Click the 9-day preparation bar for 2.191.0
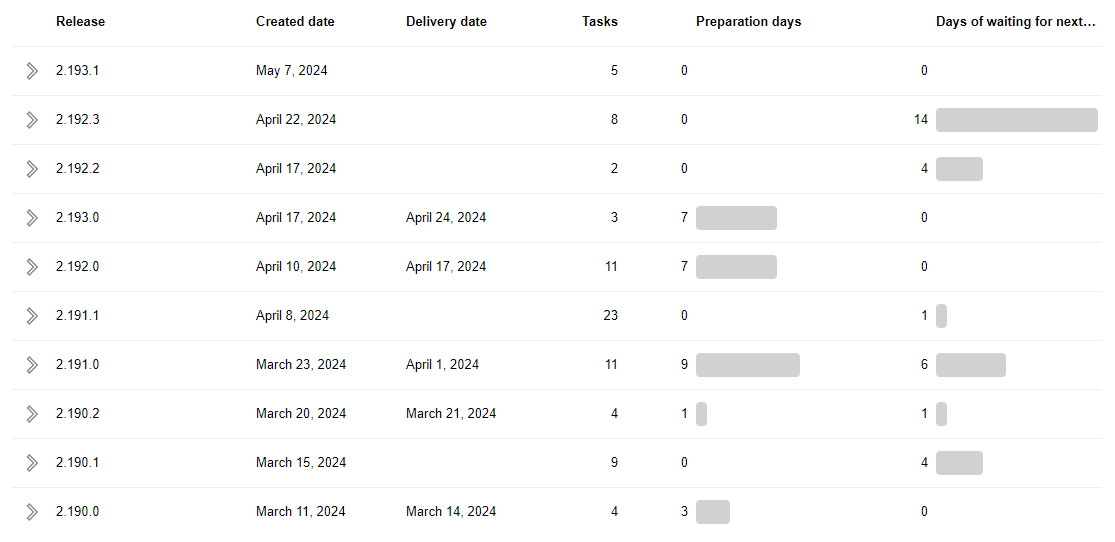The width and height of the screenshot is (1115, 542). [747, 365]
